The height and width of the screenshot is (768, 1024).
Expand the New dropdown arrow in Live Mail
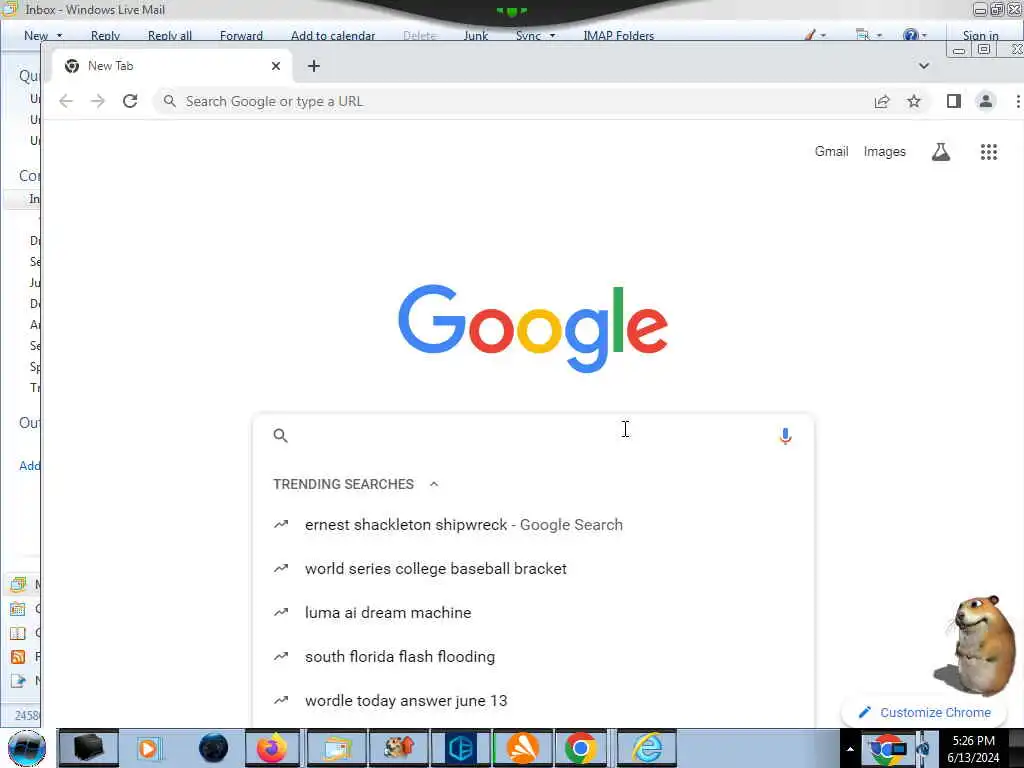click(x=59, y=36)
